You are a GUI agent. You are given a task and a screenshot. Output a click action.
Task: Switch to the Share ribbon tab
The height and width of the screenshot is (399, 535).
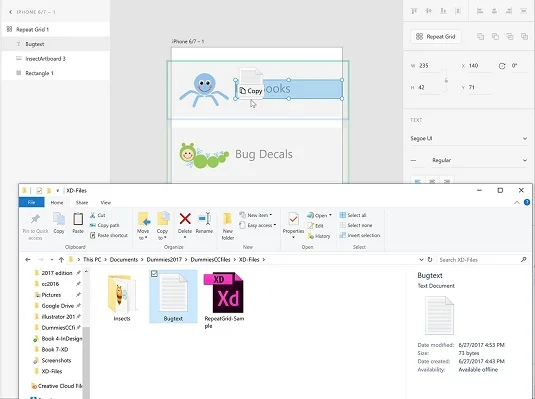click(x=82, y=202)
